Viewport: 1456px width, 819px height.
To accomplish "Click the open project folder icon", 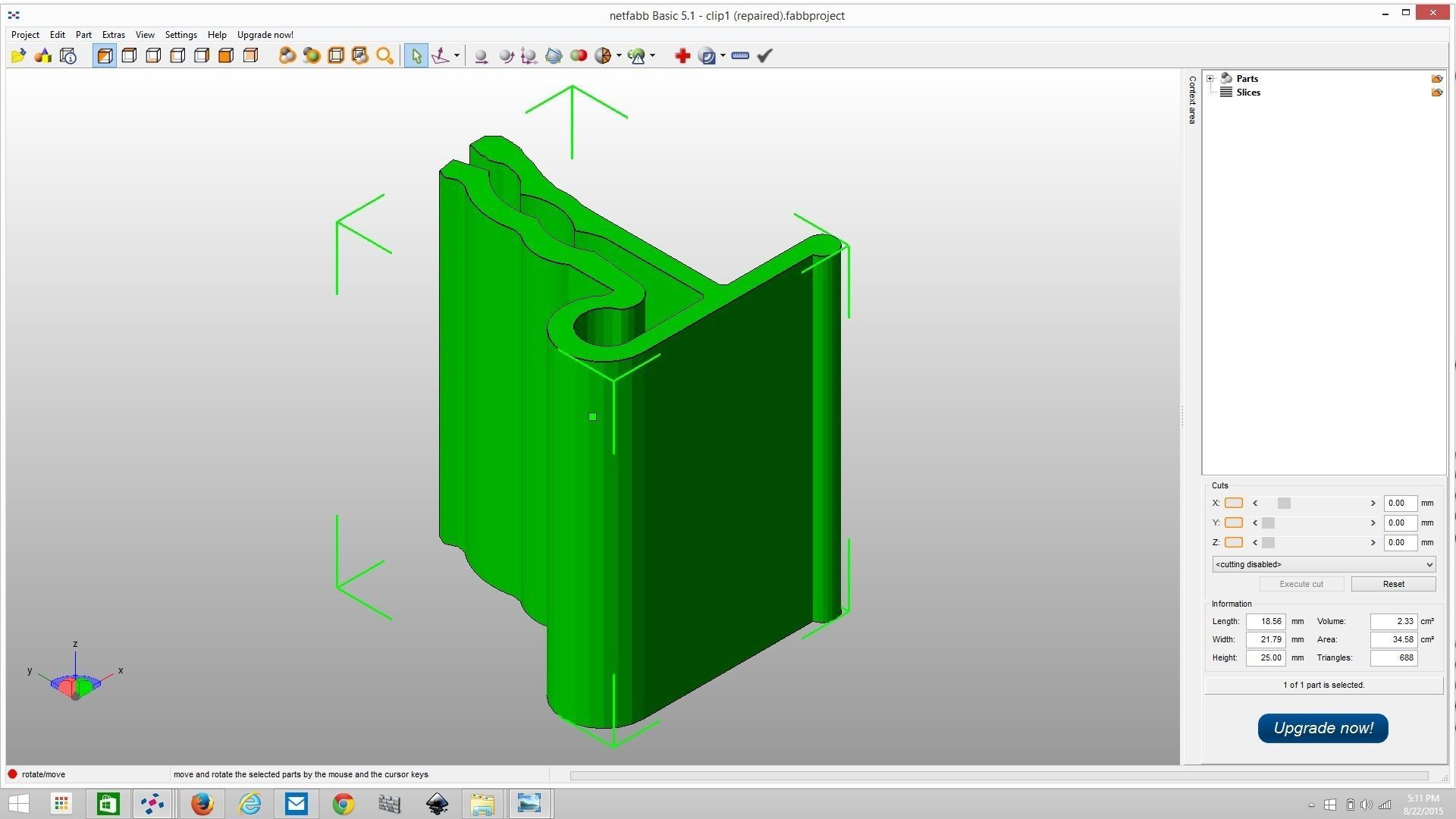I will click(x=18, y=55).
